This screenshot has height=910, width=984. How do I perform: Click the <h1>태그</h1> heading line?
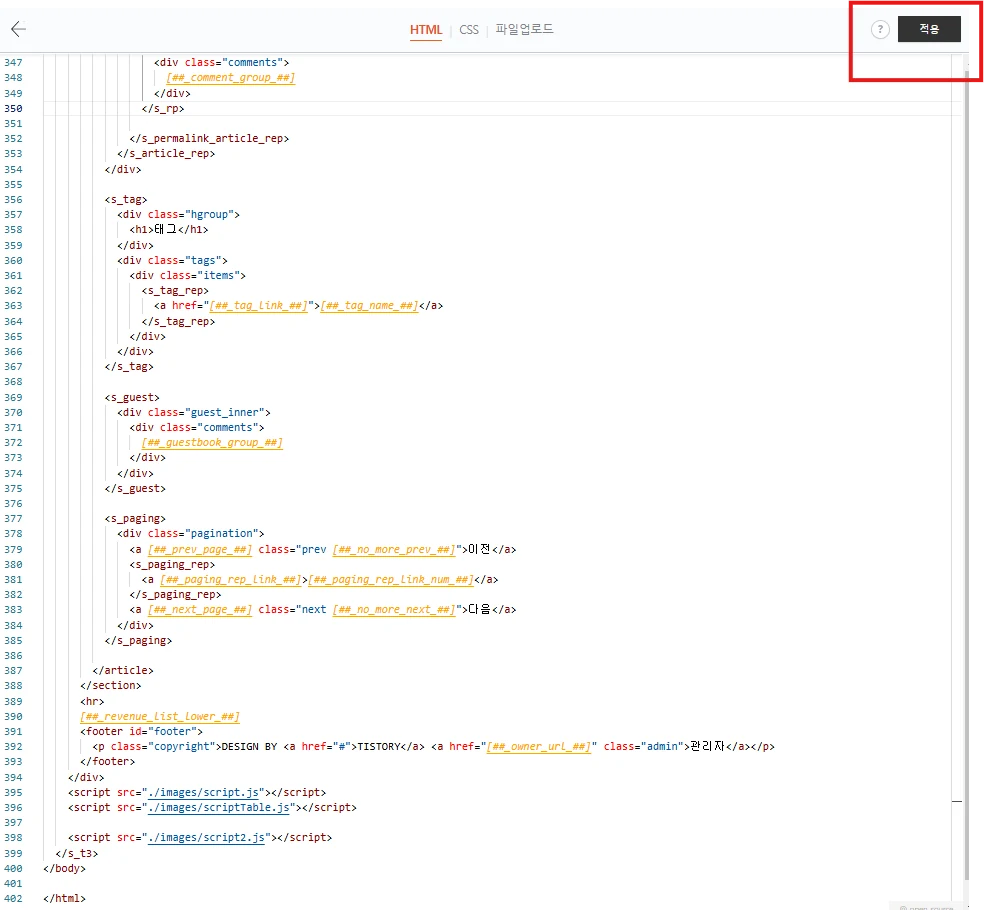click(x=169, y=230)
